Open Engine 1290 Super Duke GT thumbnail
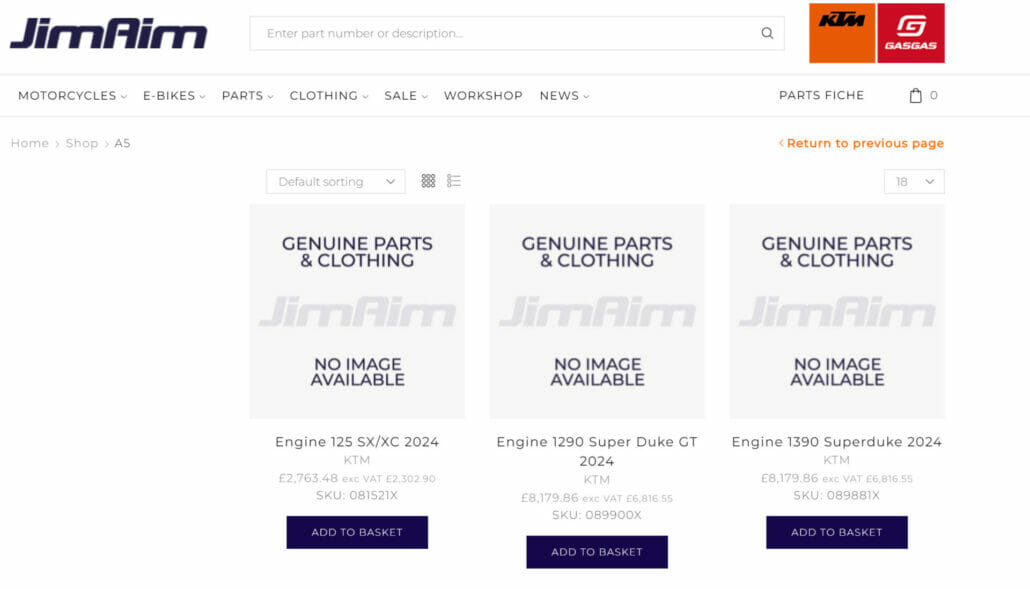Screen dimensions: 1030x589 (597, 311)
